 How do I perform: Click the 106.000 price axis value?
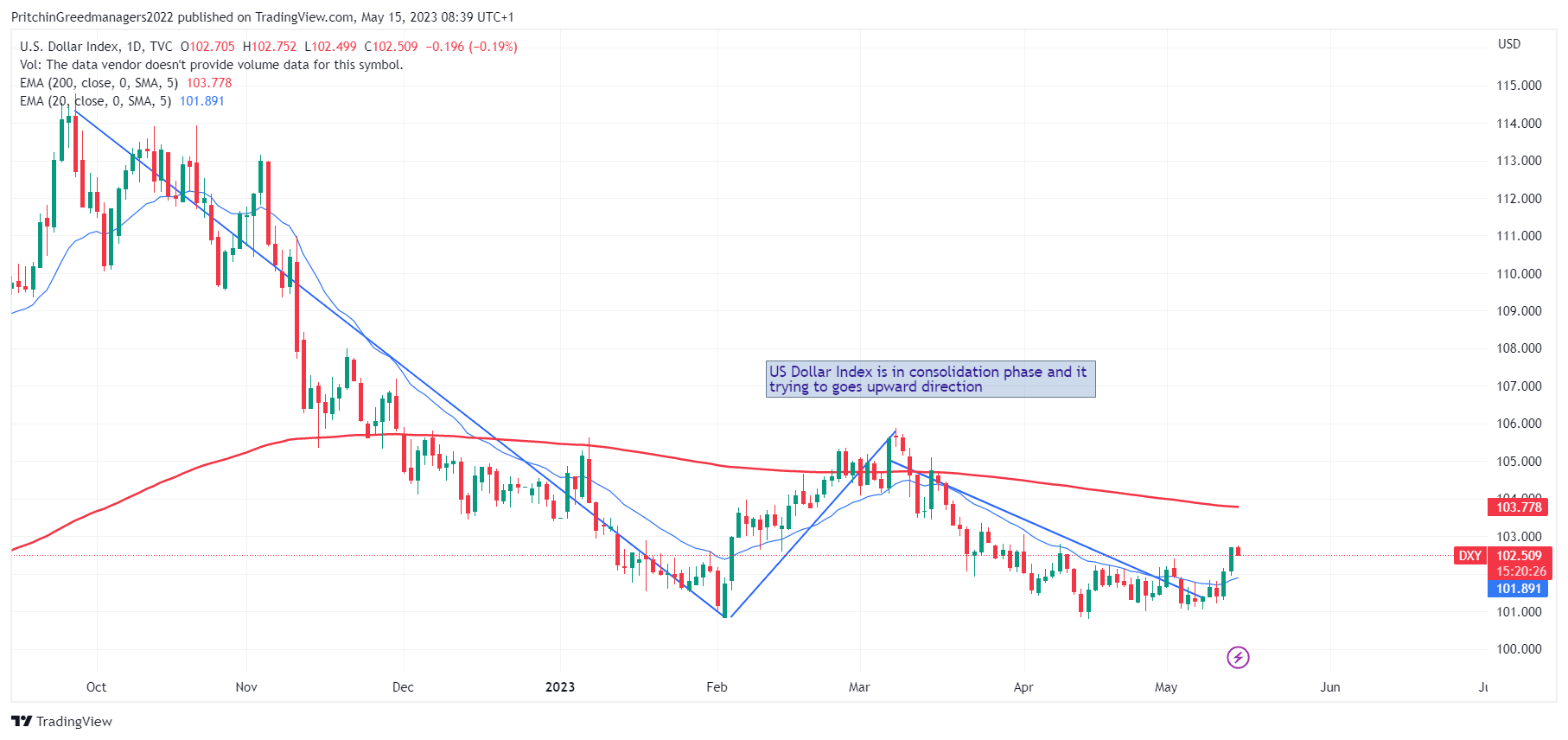pyautogui.click(x=1519, y=424)
